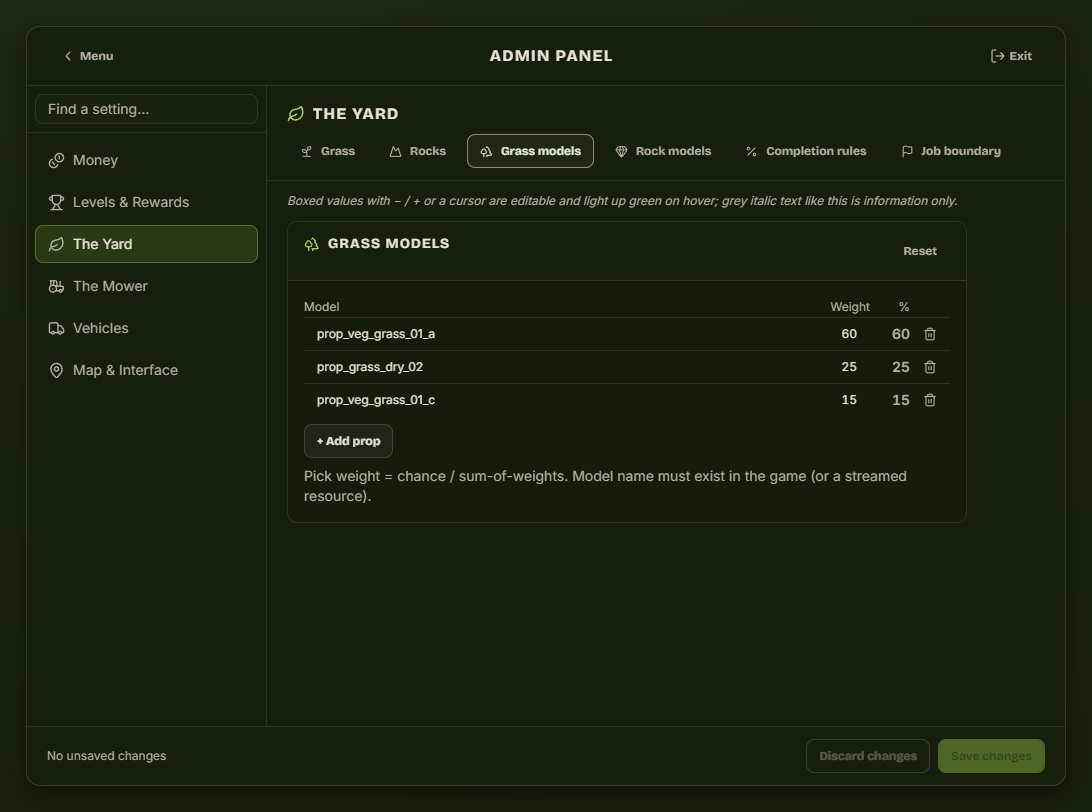Click the Save changes button
This screenshot has width=1092, height=812.
991,756
